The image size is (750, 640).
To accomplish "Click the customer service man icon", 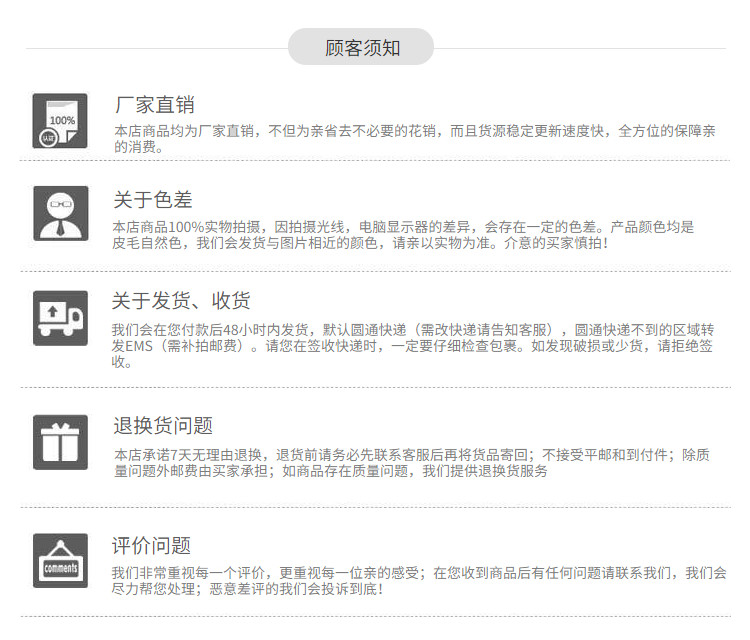I will (60, 213).
